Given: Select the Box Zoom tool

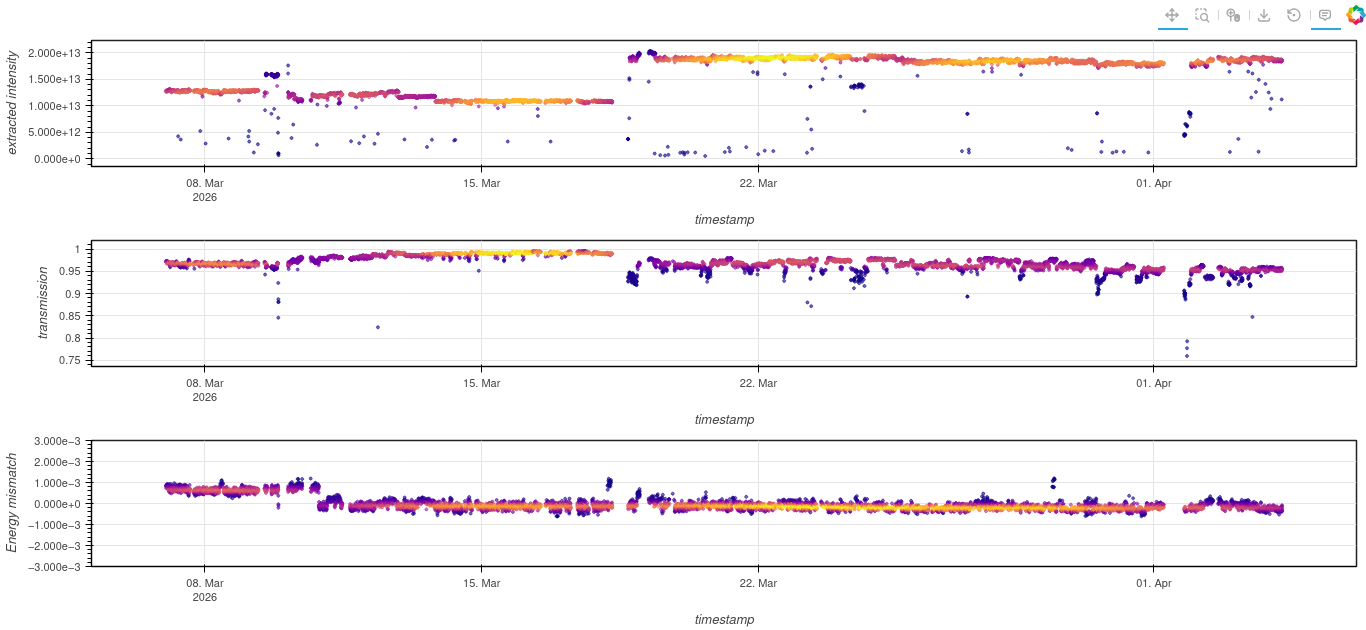Looking at the screenshot, I should [x=1202, y=15].
